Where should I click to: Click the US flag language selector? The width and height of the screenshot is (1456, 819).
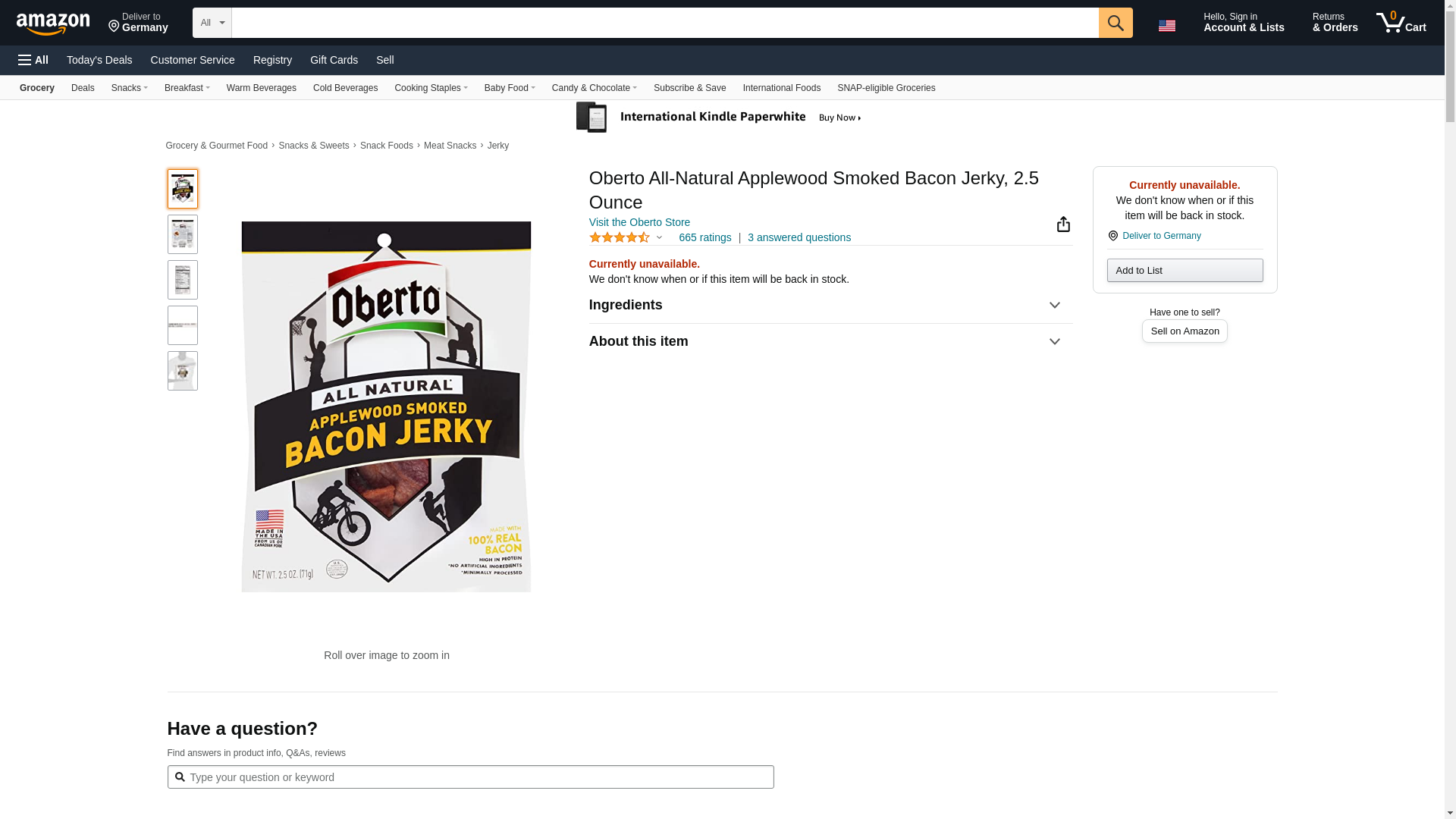[x=1166, y=26]
